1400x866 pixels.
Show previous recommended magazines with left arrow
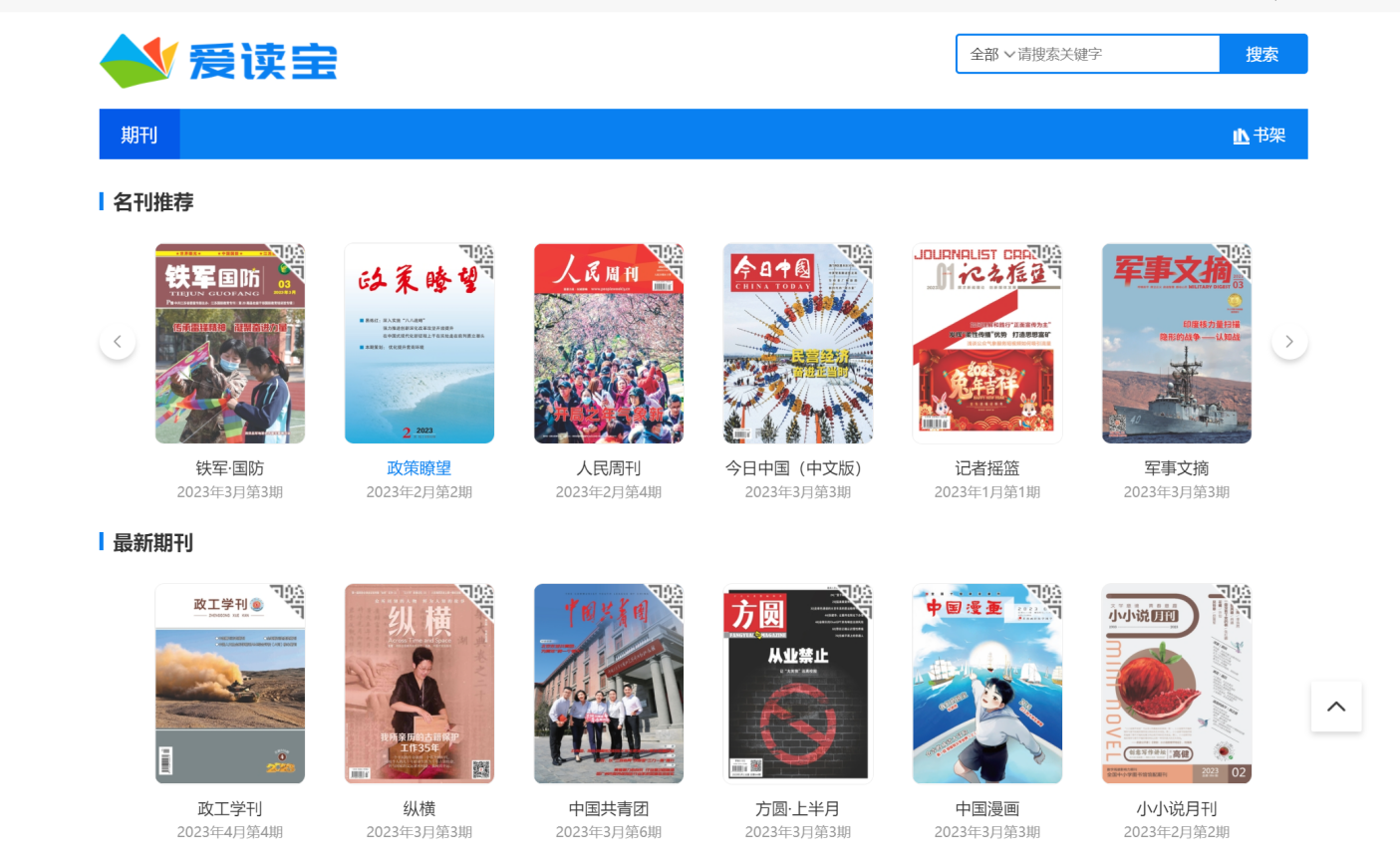[x=118, y=342]
